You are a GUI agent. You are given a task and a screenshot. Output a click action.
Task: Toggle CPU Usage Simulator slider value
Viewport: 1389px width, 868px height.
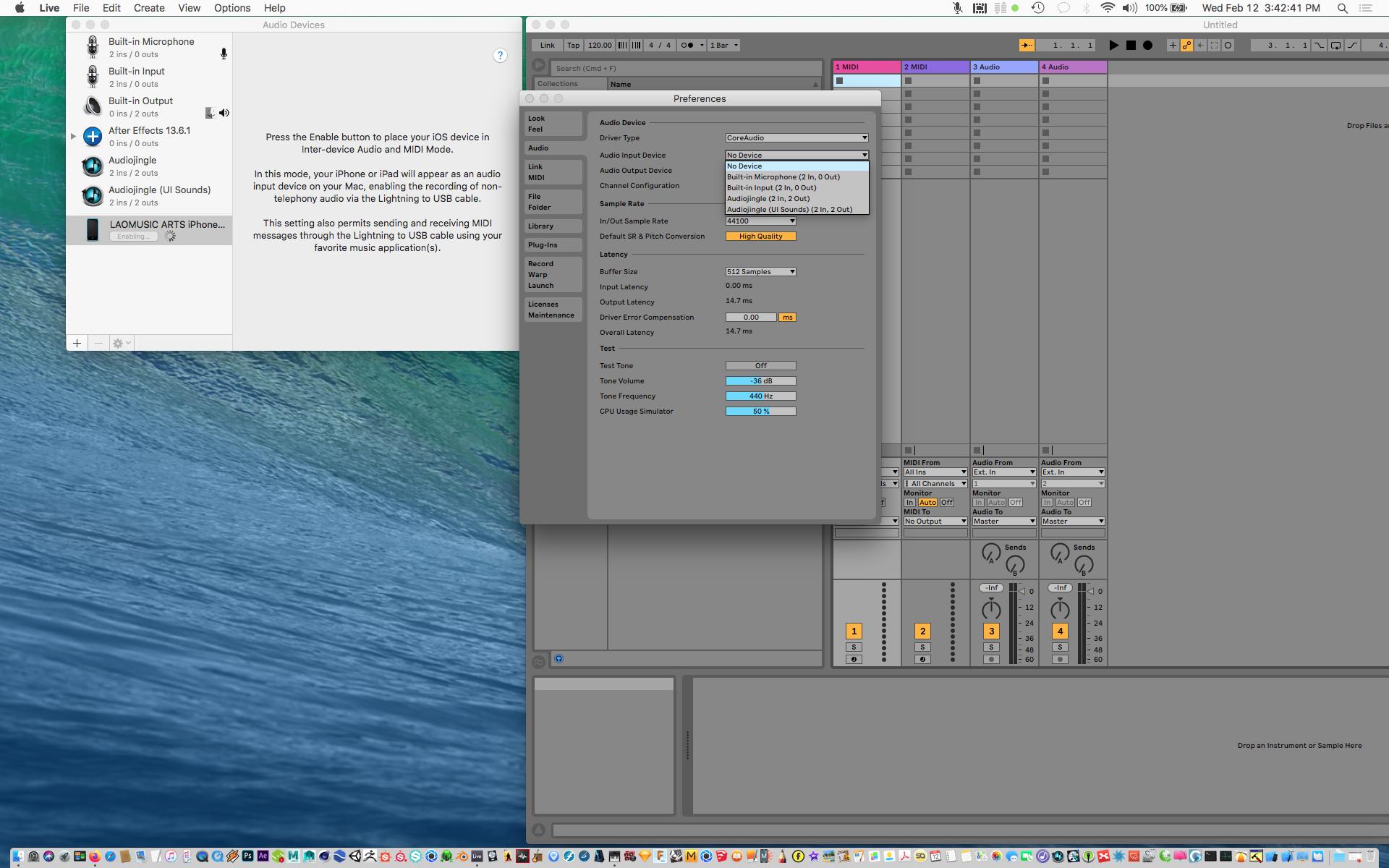(x=760, y=411)
